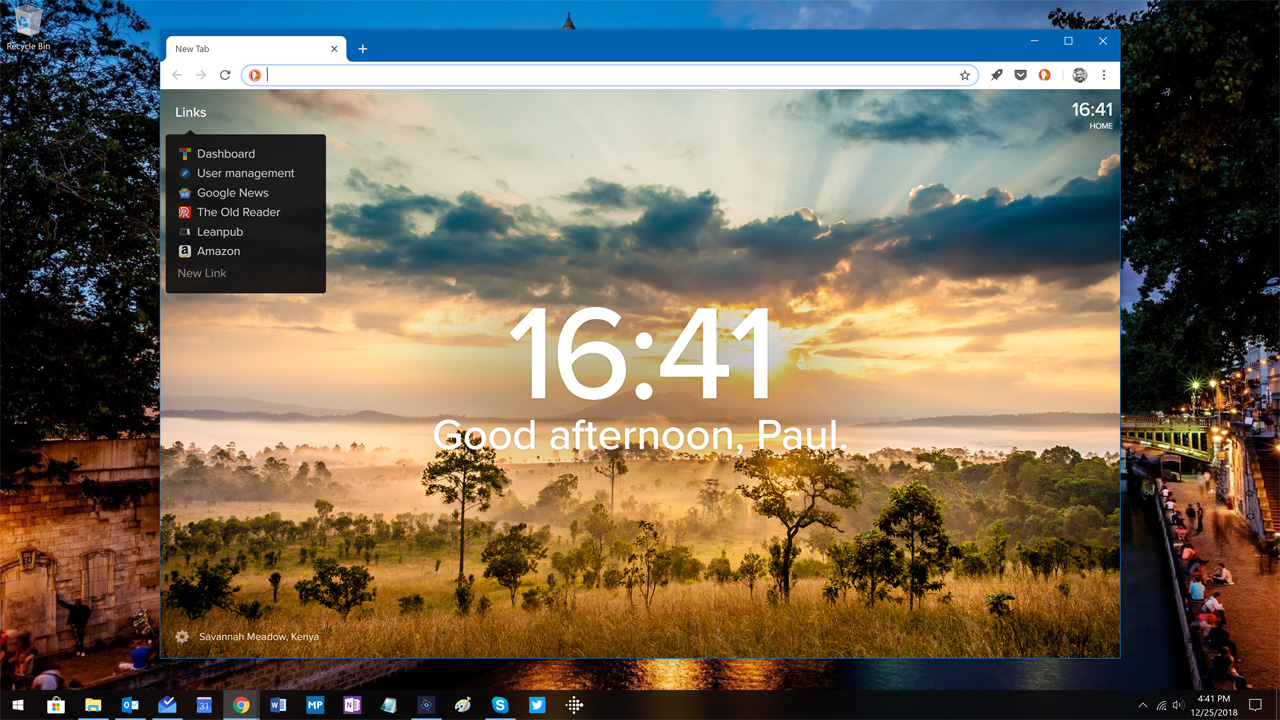Click the Chrome profile avatar
Image resolution: width=1280 pixels, height=720 pixels.
click(x=1079, y=75)
